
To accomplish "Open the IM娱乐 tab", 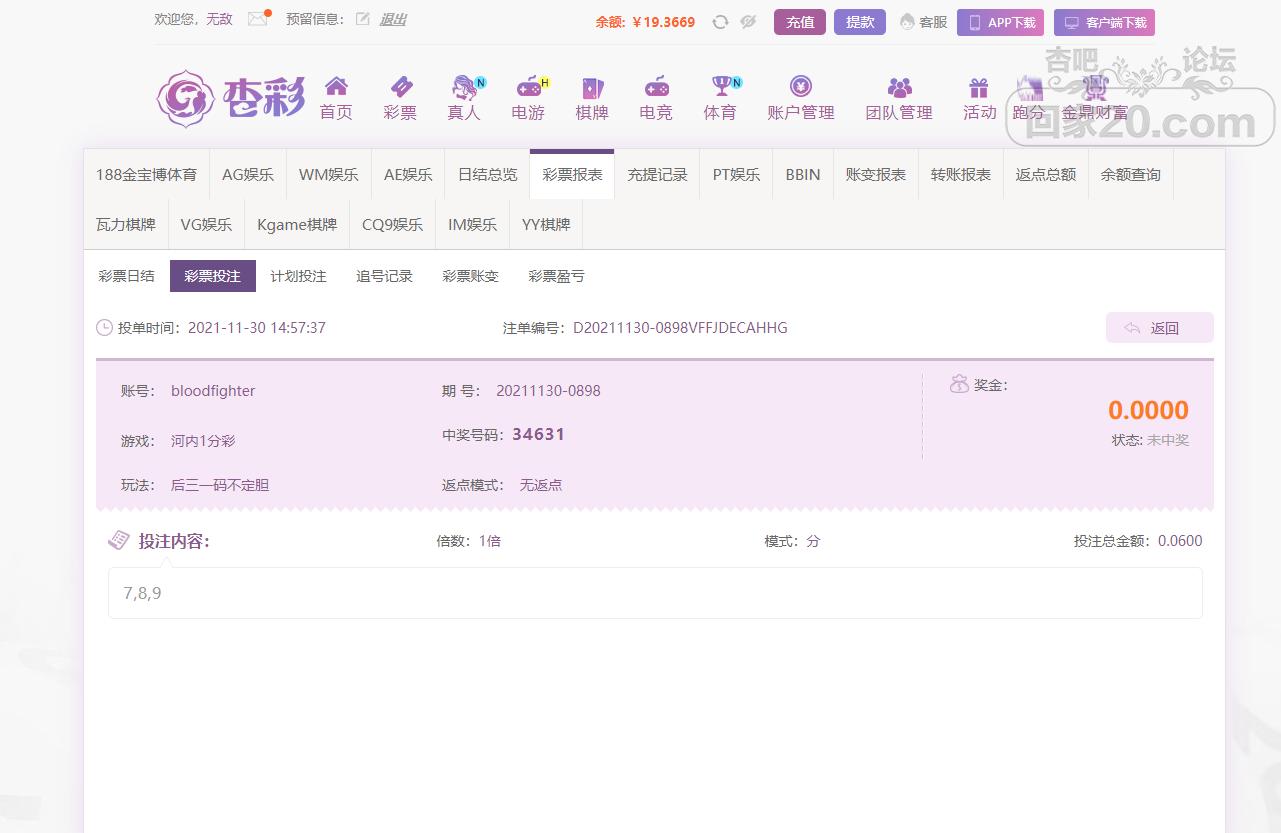I will click(x=472, y=224).
